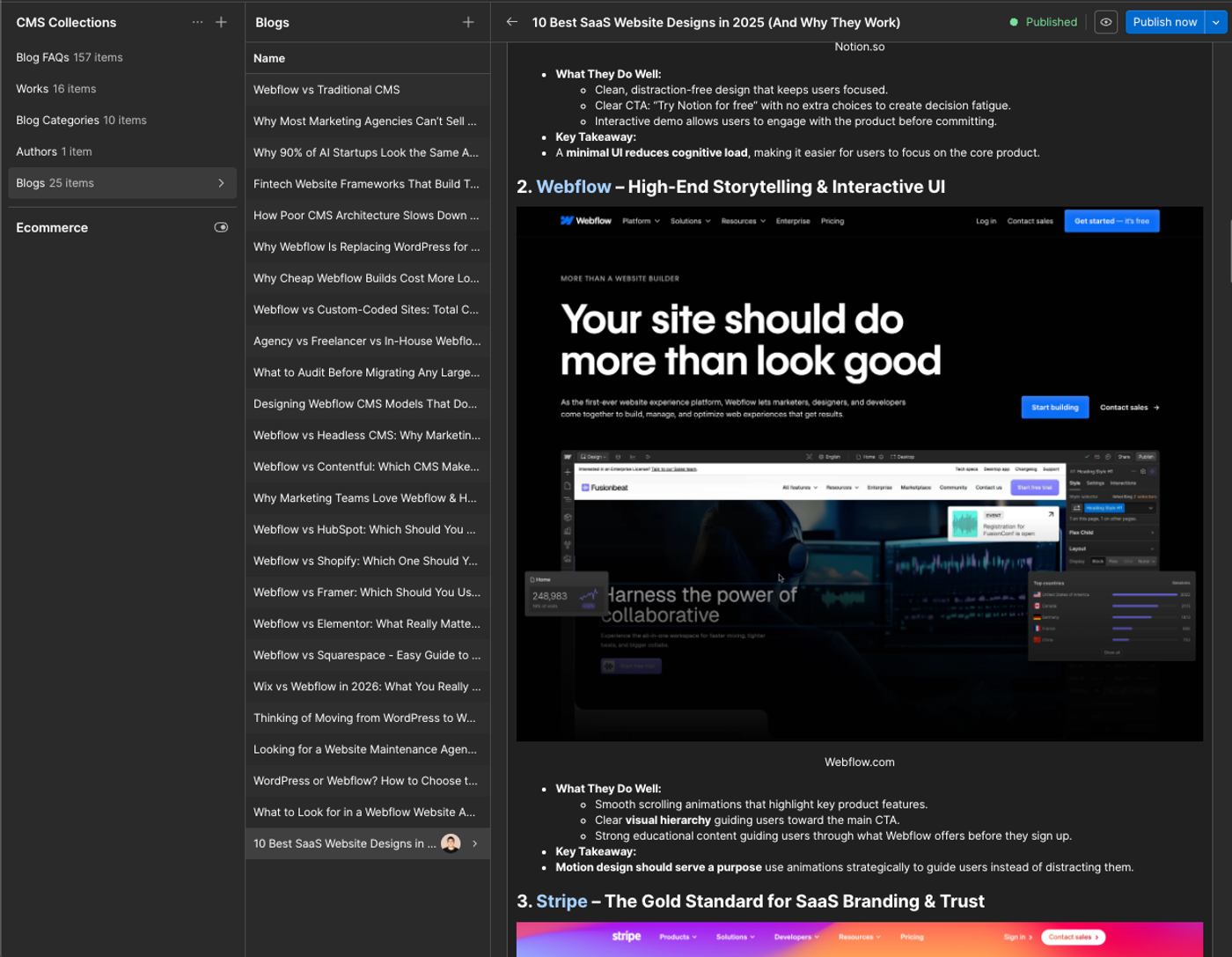The width and height of the screenshot is (1232, 957).
Task: Click the CMS Collections panel title
Action: pos(66,22)
